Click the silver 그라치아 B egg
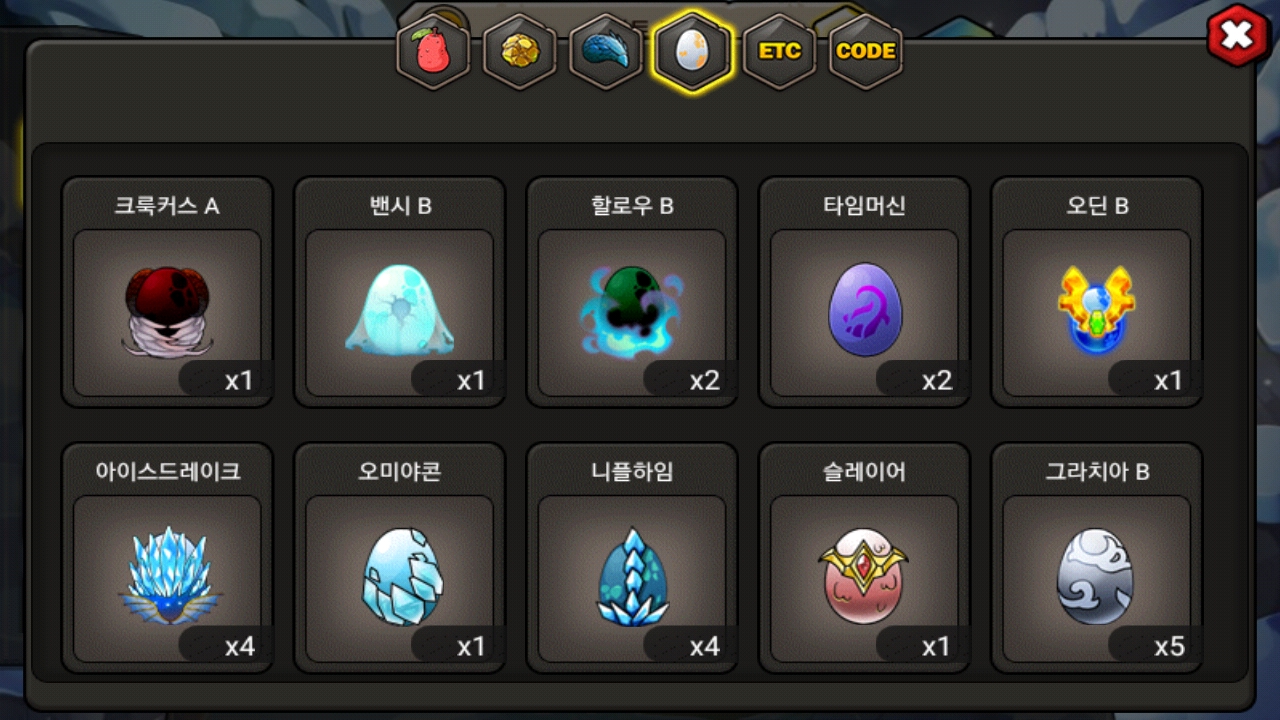 [x=1096, y=577]
